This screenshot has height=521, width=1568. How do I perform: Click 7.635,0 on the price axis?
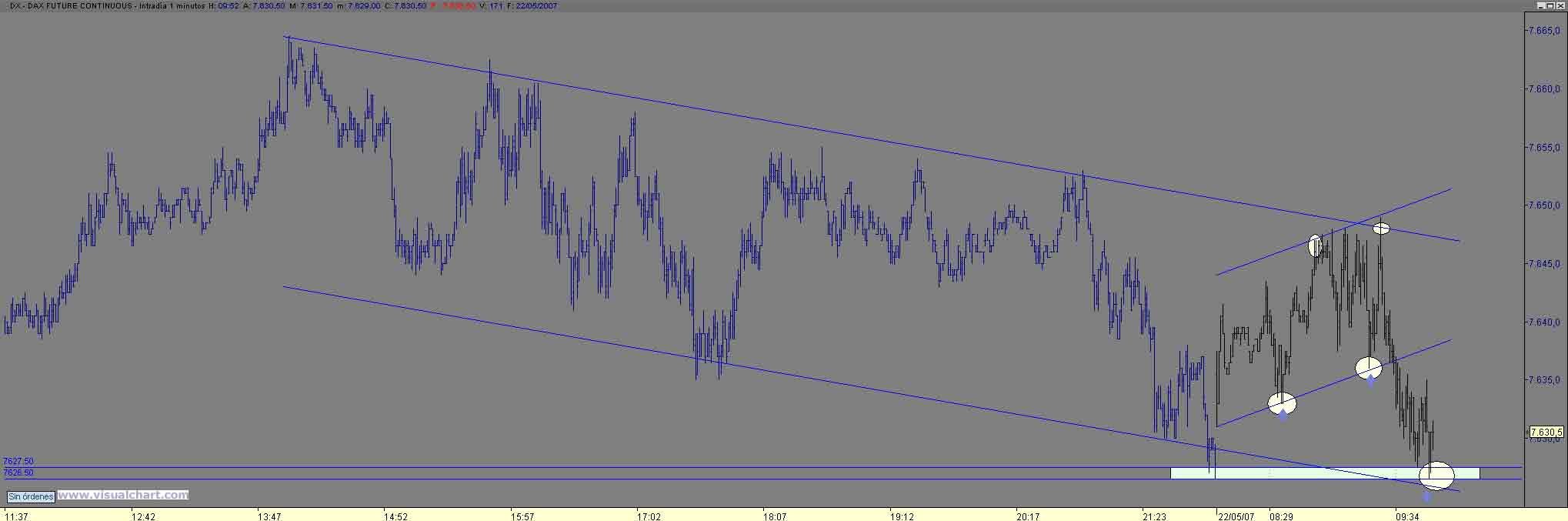[1545, 380]
